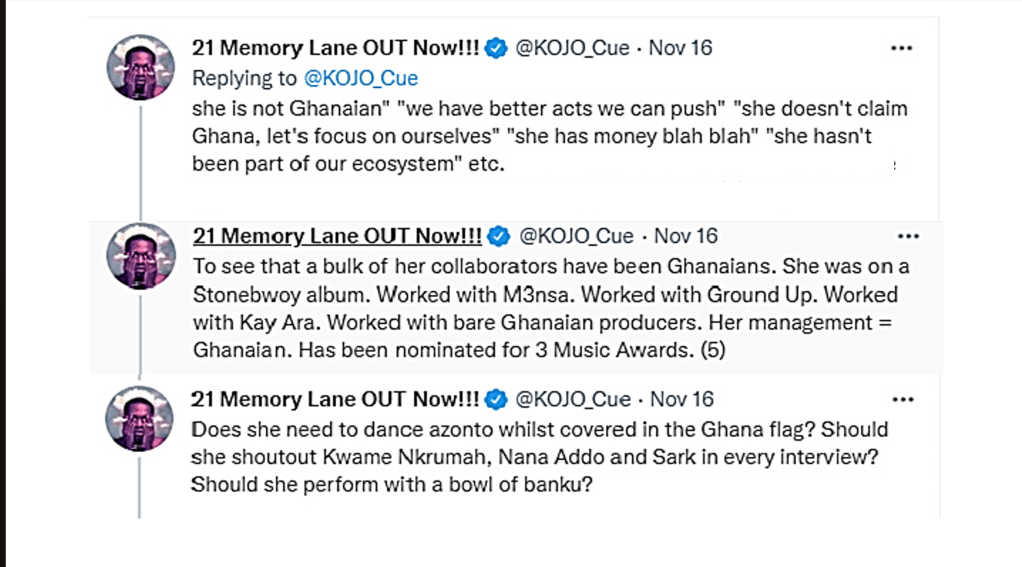Open the Nov 16 timestamp on the third tweet
Image resolution: width=1022 pixels, height=567 pixels.
[682, 399]
